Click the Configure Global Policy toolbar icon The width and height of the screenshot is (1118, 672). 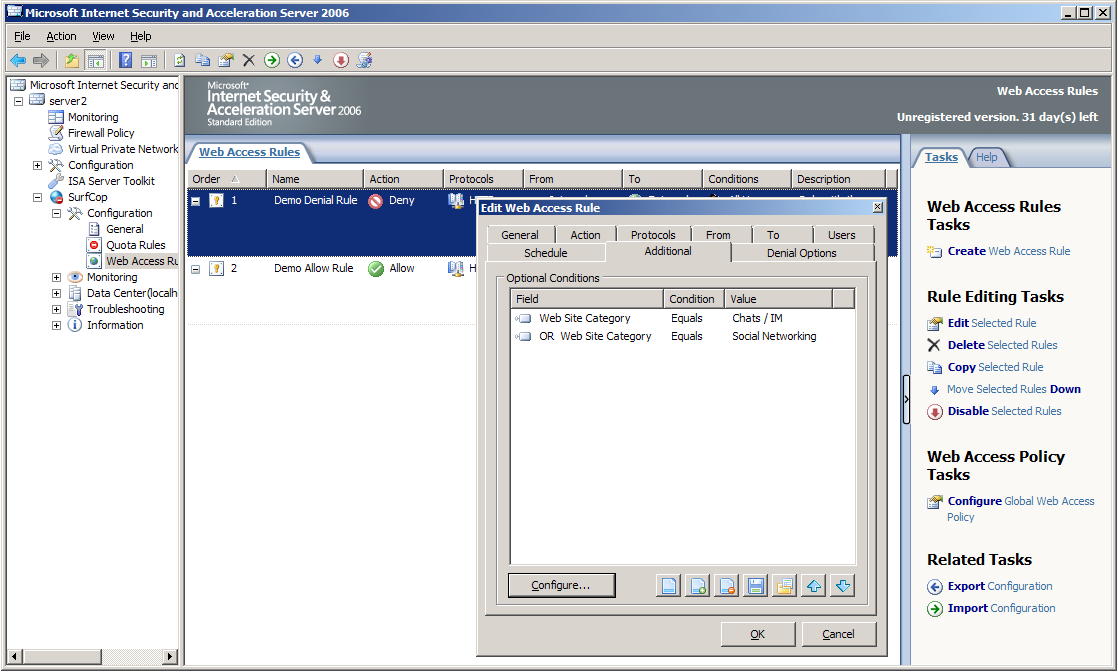(364, 61)
